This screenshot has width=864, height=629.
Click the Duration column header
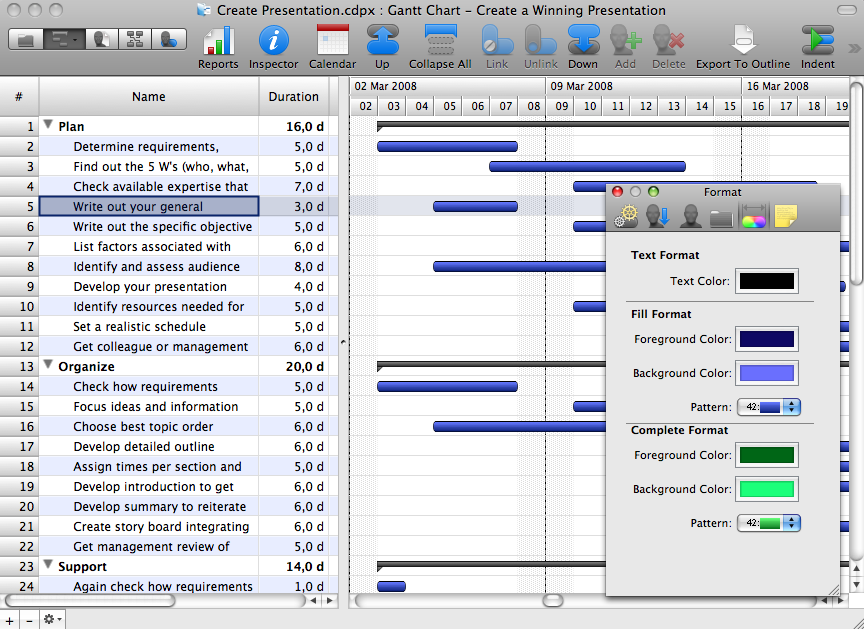click(x=293, y=97)
